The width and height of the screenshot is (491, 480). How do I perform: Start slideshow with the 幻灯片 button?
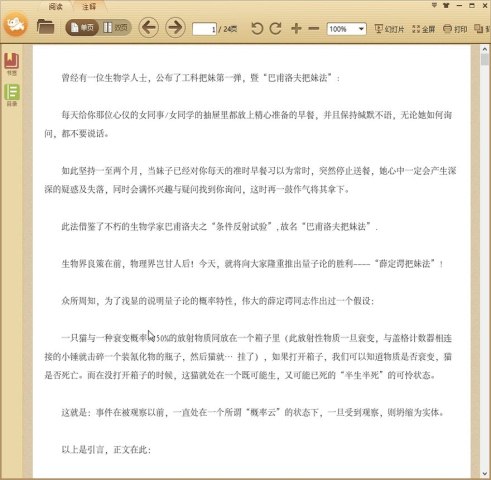(x=389, y=29)
